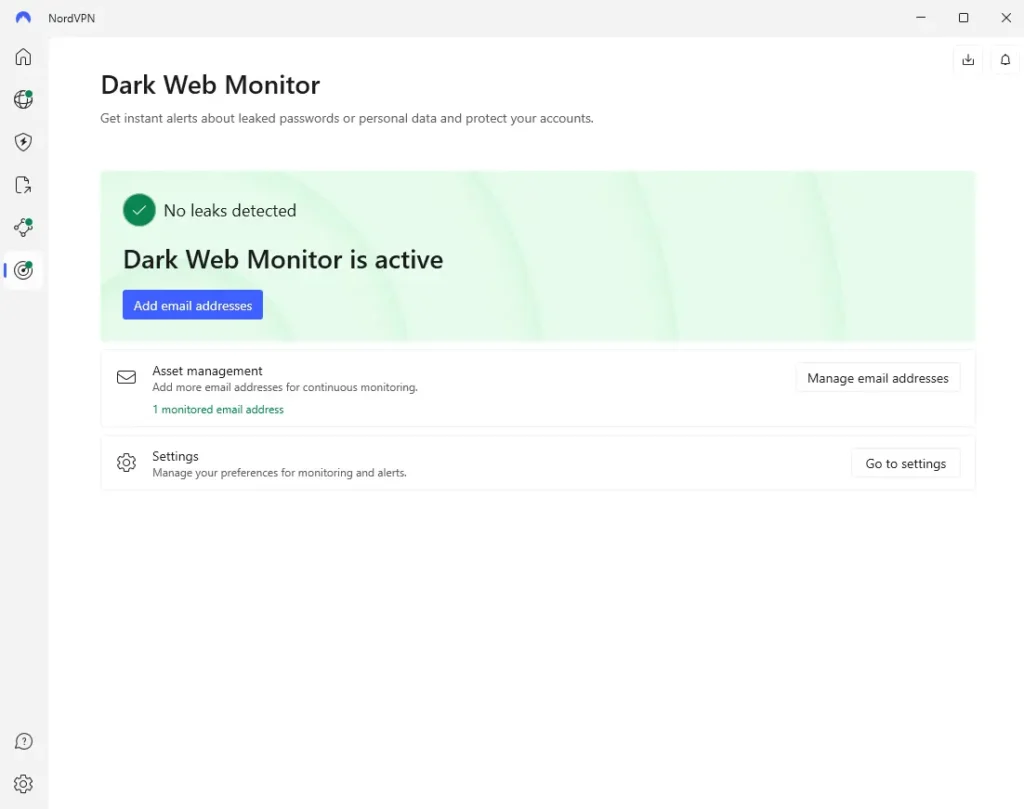Open the notifications bell icon
The height and width of the screenshot is (809, 1024).
pyautogui.click(x=1006, y=60)
